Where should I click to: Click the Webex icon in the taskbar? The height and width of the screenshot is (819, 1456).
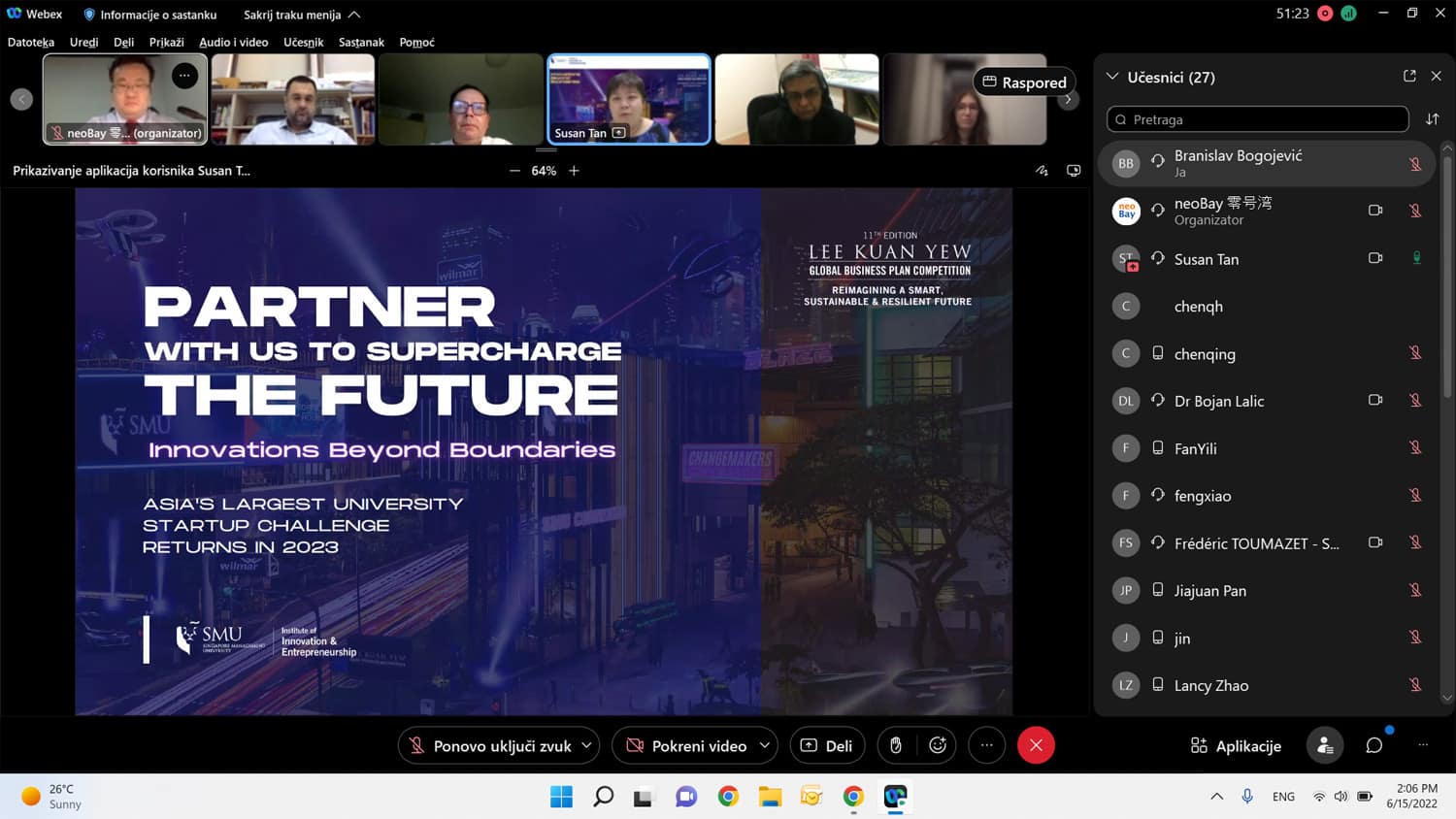[895, 797]
